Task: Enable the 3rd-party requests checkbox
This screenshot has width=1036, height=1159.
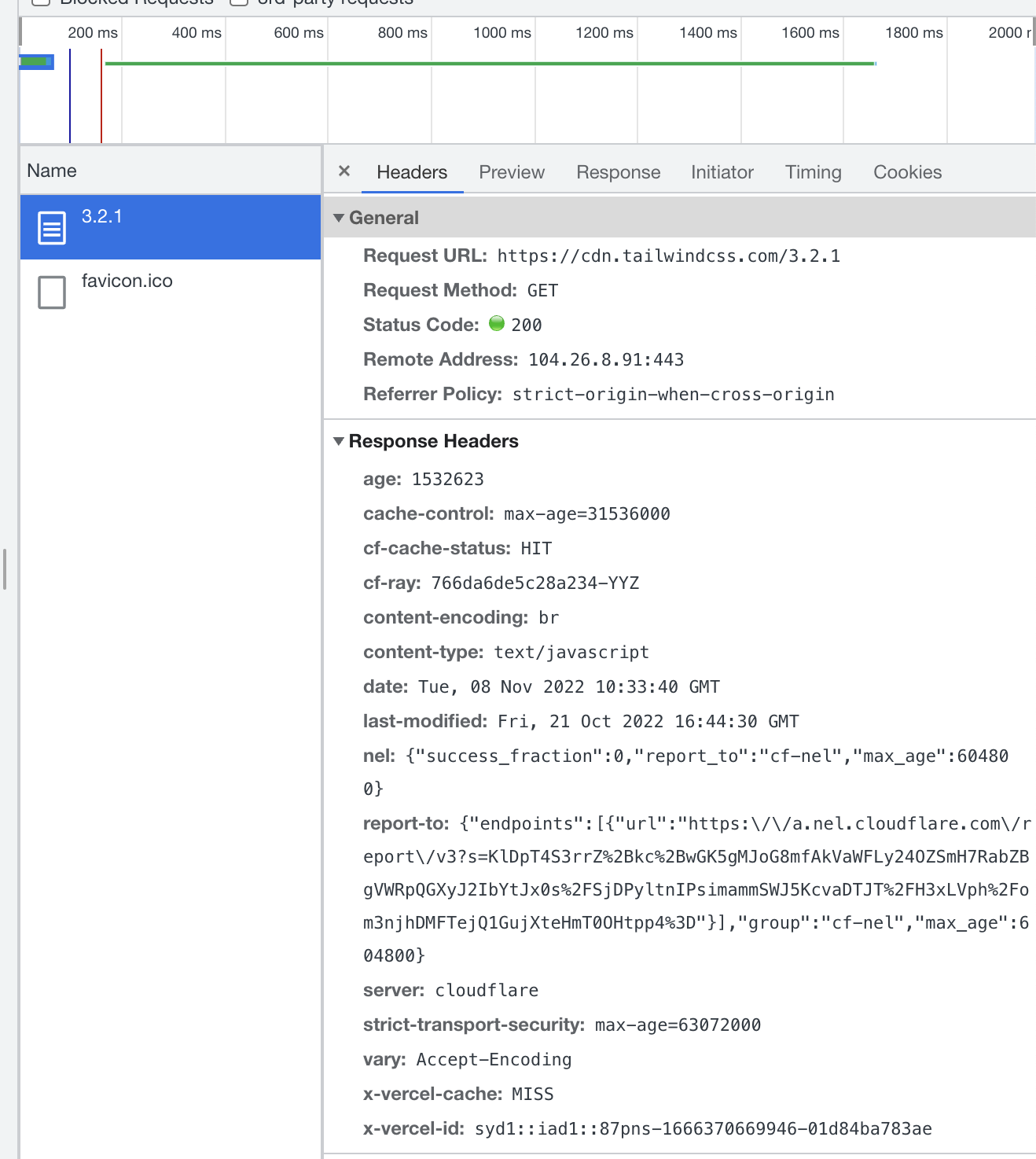Action: click(238, 3)
